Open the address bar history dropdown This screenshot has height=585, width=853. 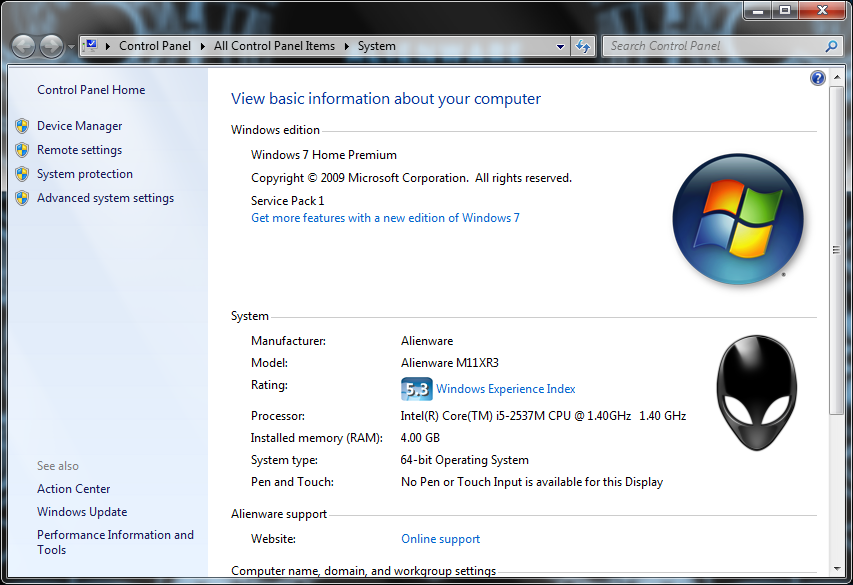click(558, 45)
